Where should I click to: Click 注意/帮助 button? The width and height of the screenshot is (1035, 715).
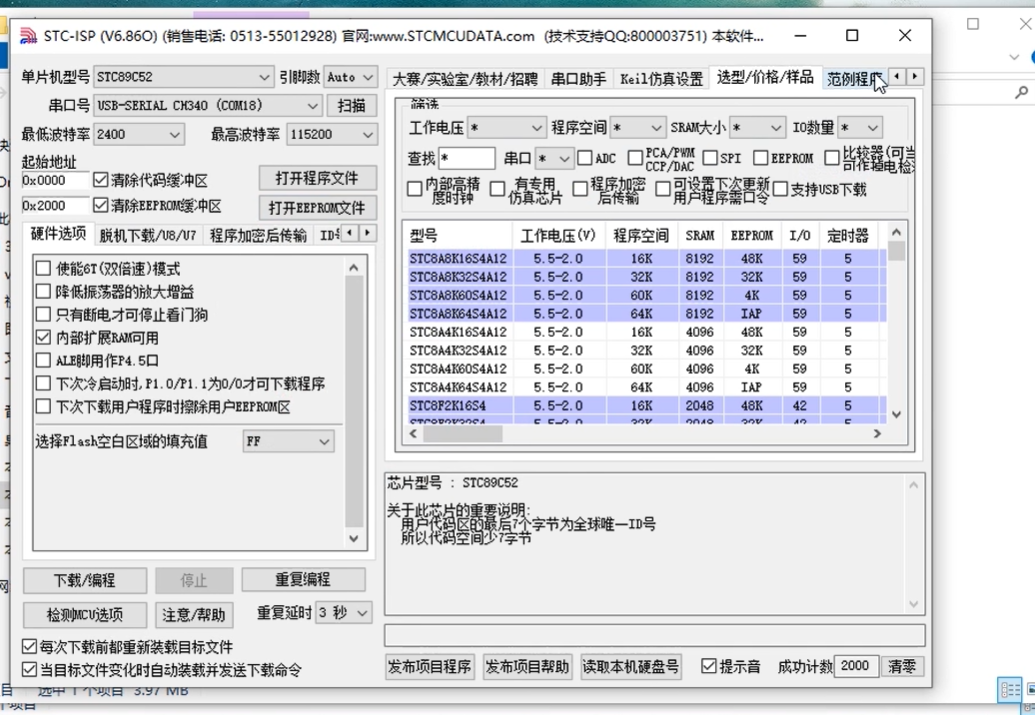click(x=194, y=615)
